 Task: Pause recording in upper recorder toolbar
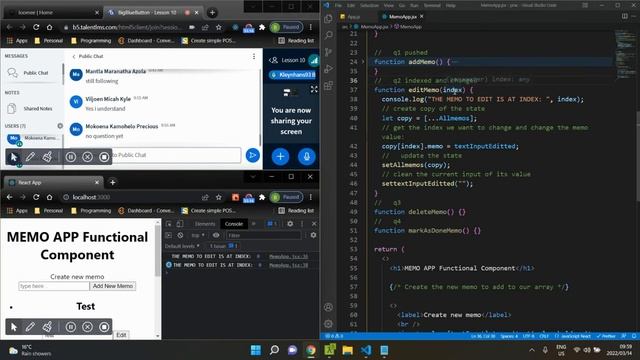71,157
